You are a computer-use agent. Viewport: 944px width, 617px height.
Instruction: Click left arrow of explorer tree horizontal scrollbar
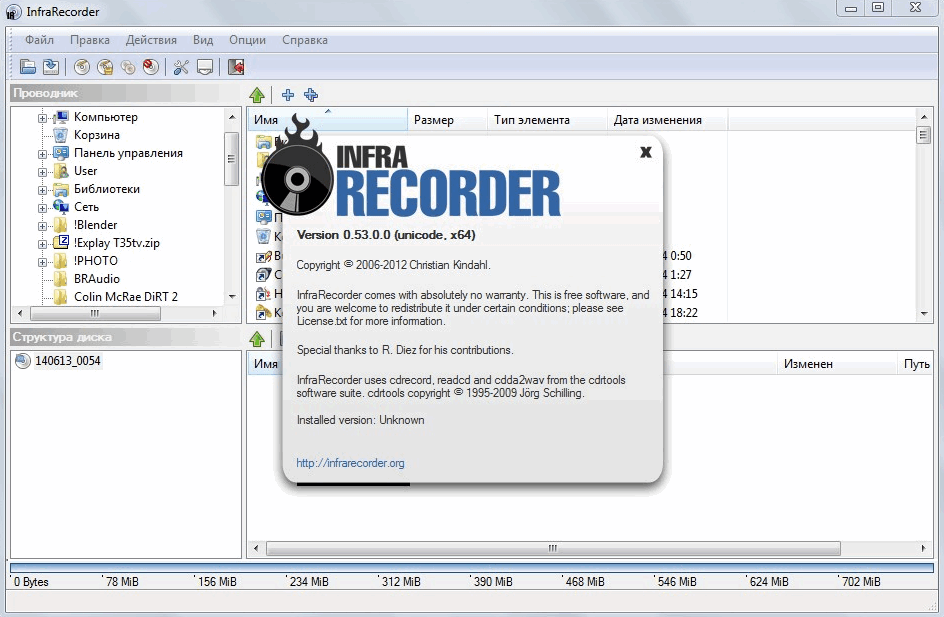(20, 313)
